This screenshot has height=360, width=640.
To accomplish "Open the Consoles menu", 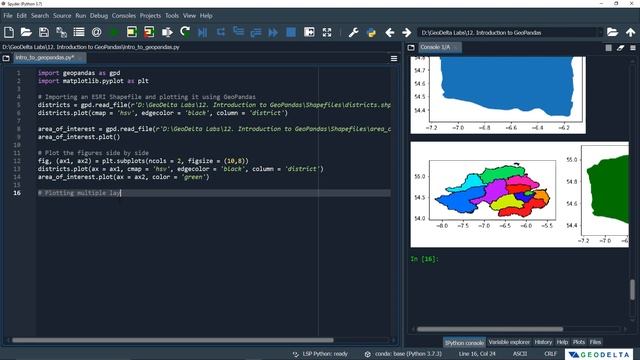I will coord(124,16).
